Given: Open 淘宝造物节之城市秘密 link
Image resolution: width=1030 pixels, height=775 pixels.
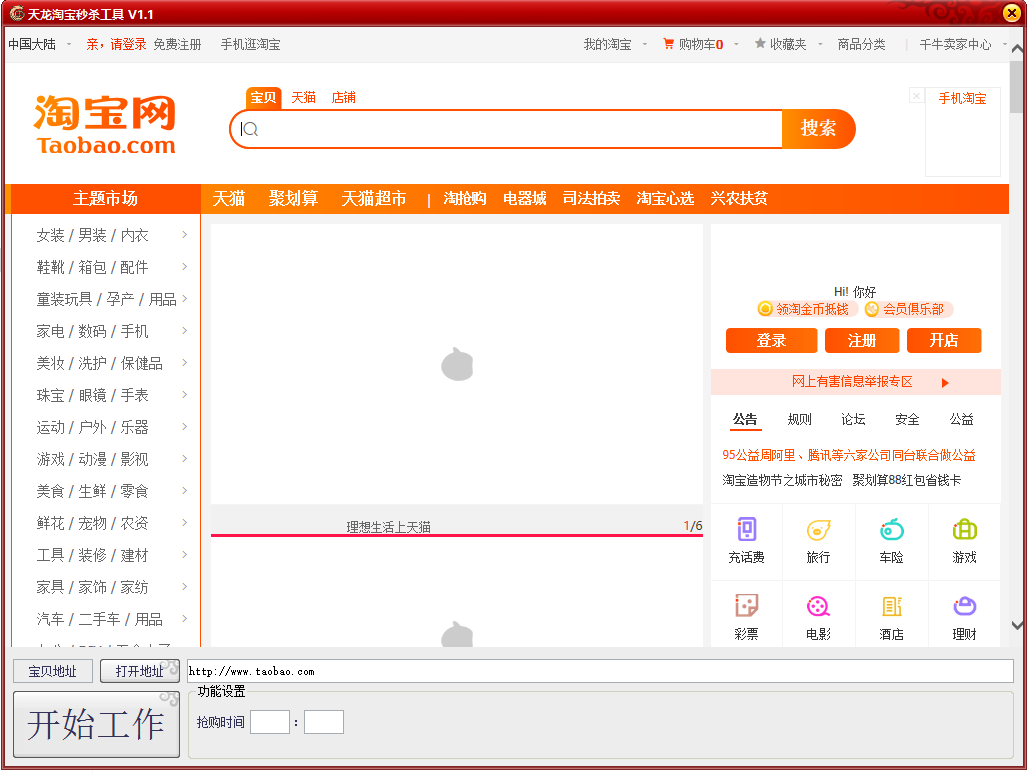Looking at the screenshot, I should pos(782,480).
